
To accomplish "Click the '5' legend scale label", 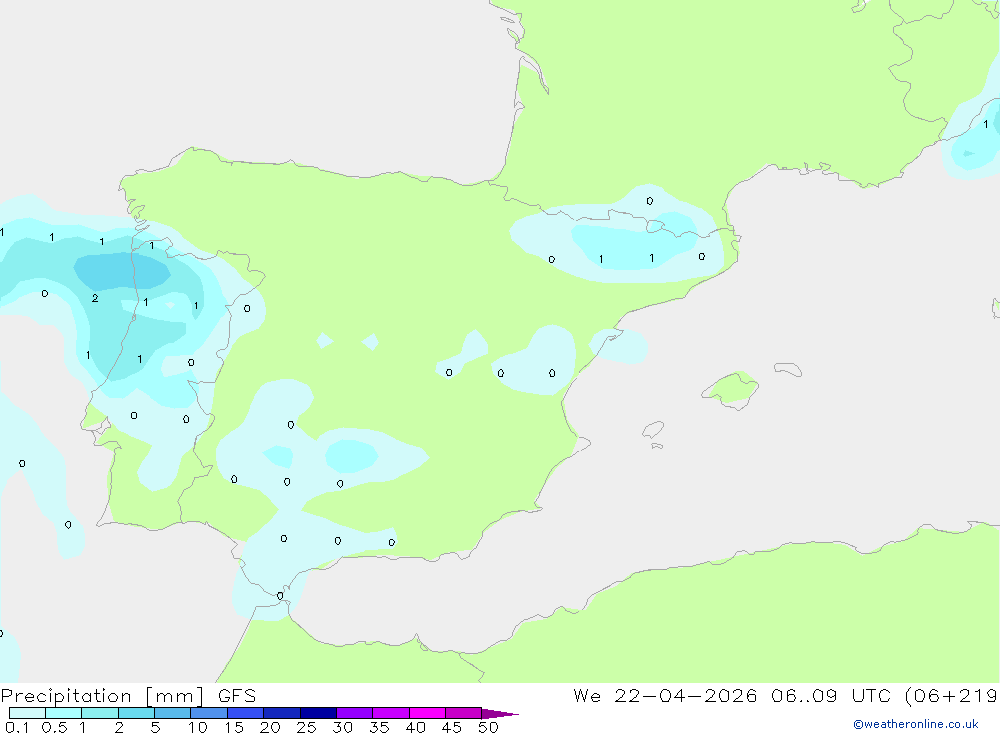I will pyautogui.click(x=155, y=727).
